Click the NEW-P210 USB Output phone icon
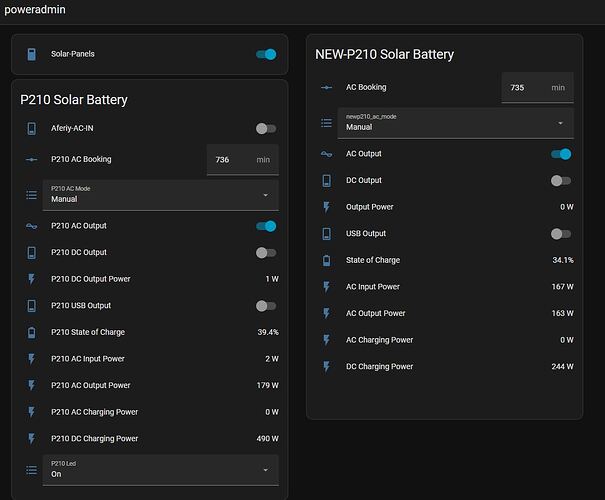The width and height of the screenshot is (605, 500). click(x=326, y=234)
